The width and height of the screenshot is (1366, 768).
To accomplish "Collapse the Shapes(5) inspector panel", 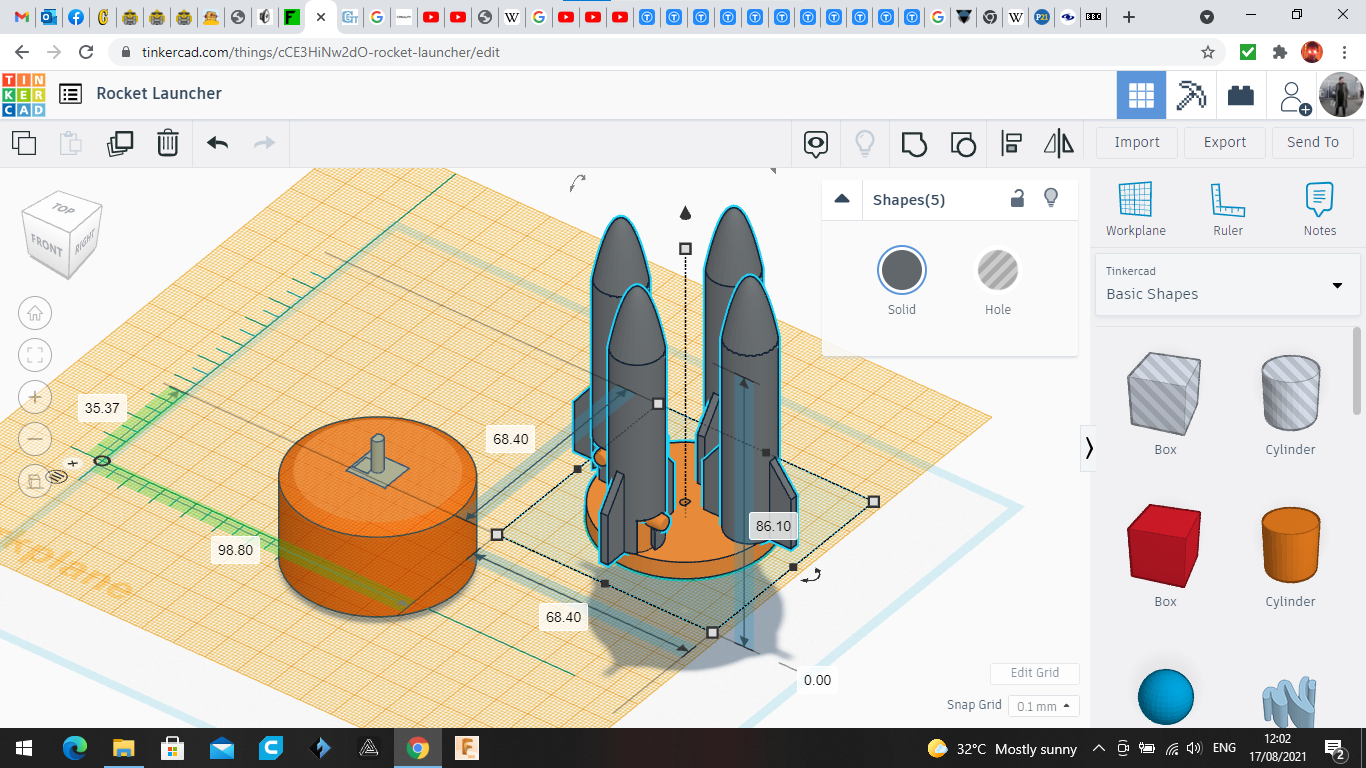I will click(842, 199).
